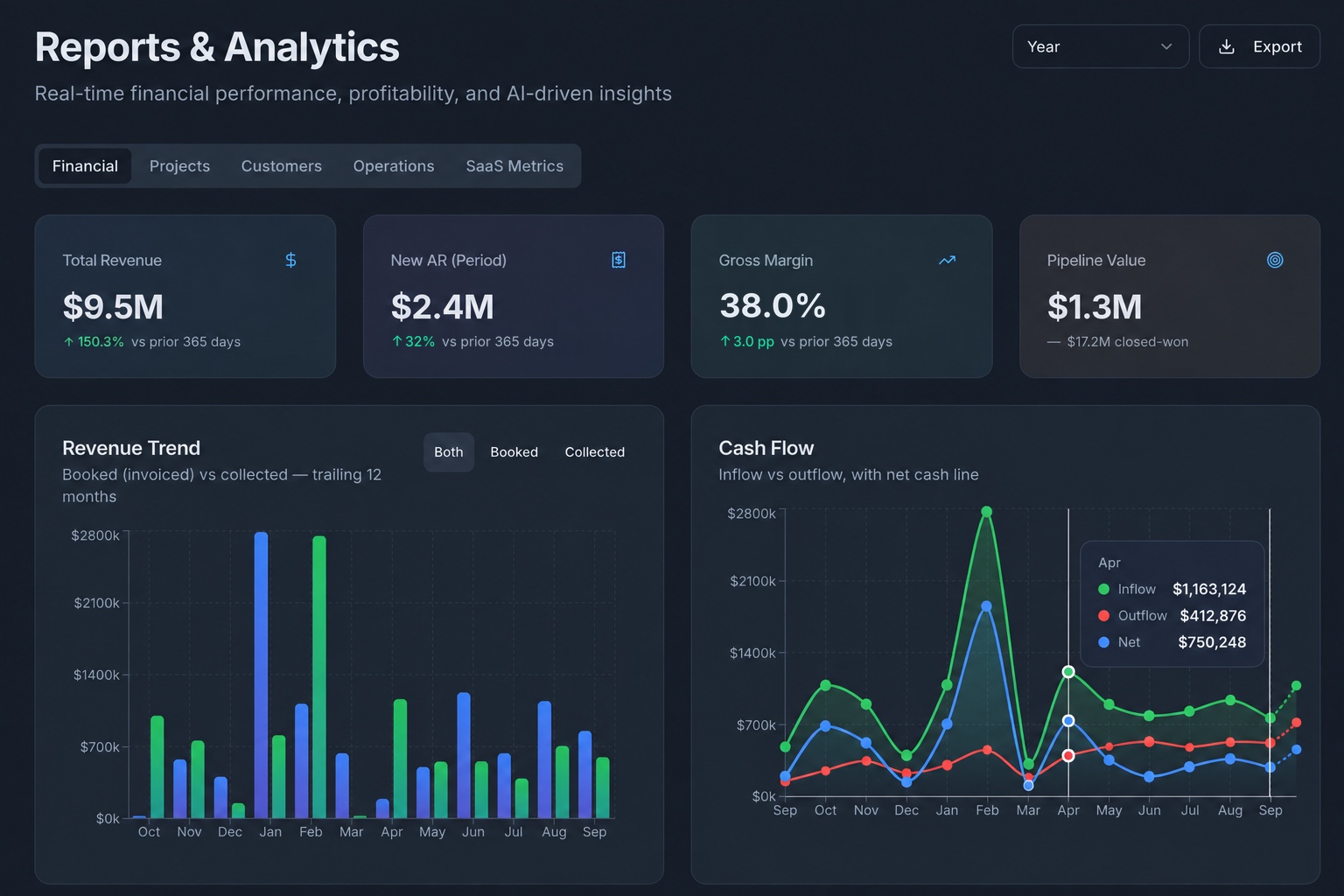Click the blue Net legend dot in tooltip
Screen dimensions: 1344x896
(1104, 642)
